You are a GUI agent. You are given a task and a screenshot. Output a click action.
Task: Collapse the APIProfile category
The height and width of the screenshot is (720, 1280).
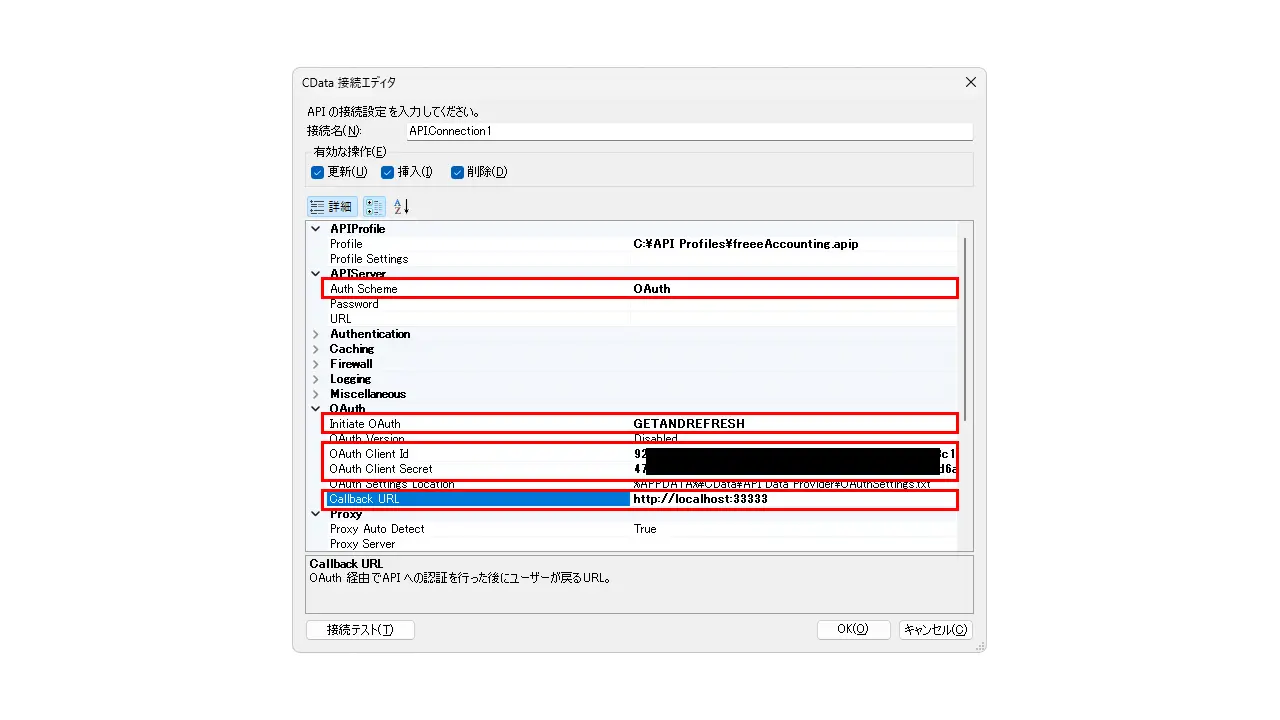(x=316, y=229)
